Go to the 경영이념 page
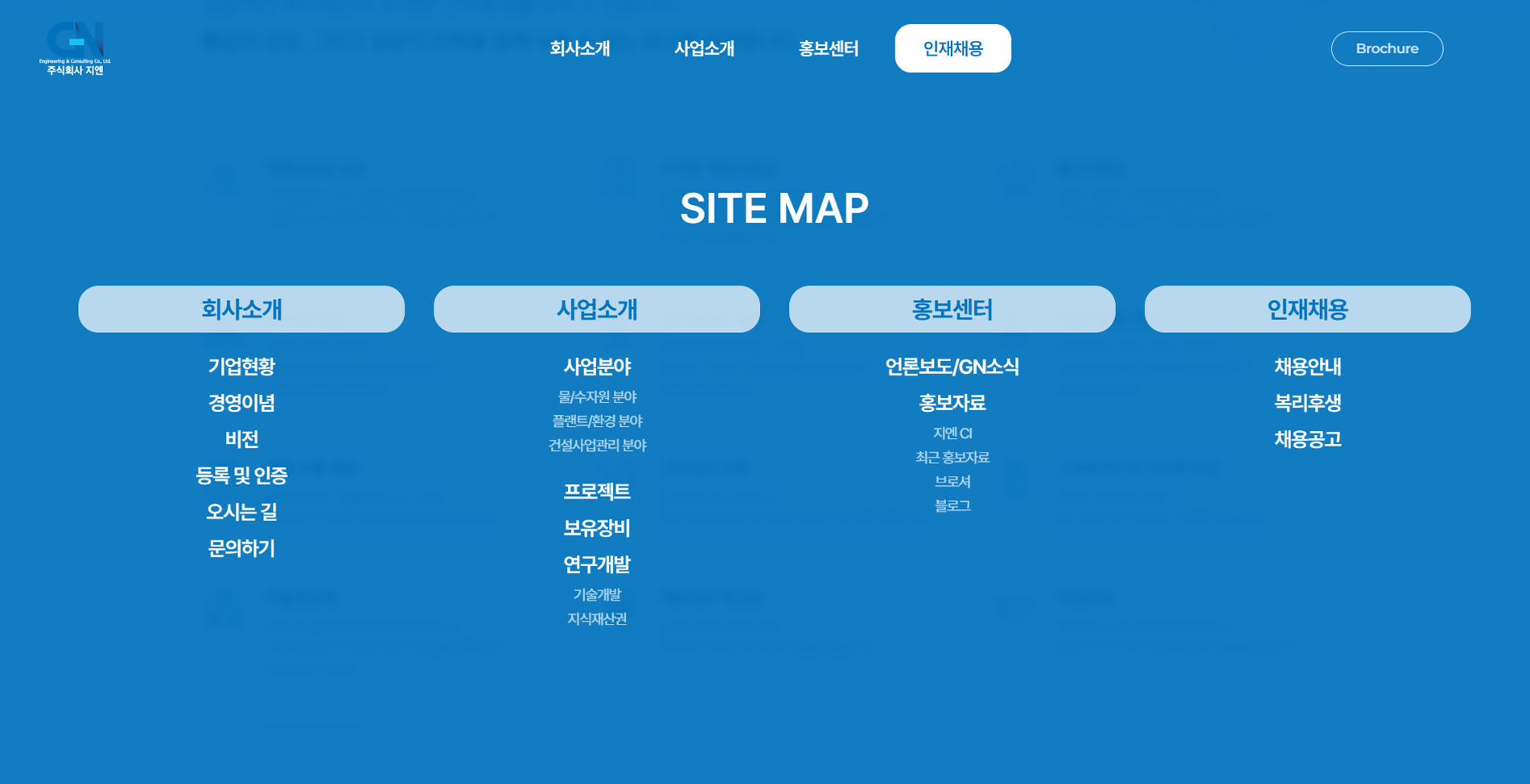 click(241, 403)
